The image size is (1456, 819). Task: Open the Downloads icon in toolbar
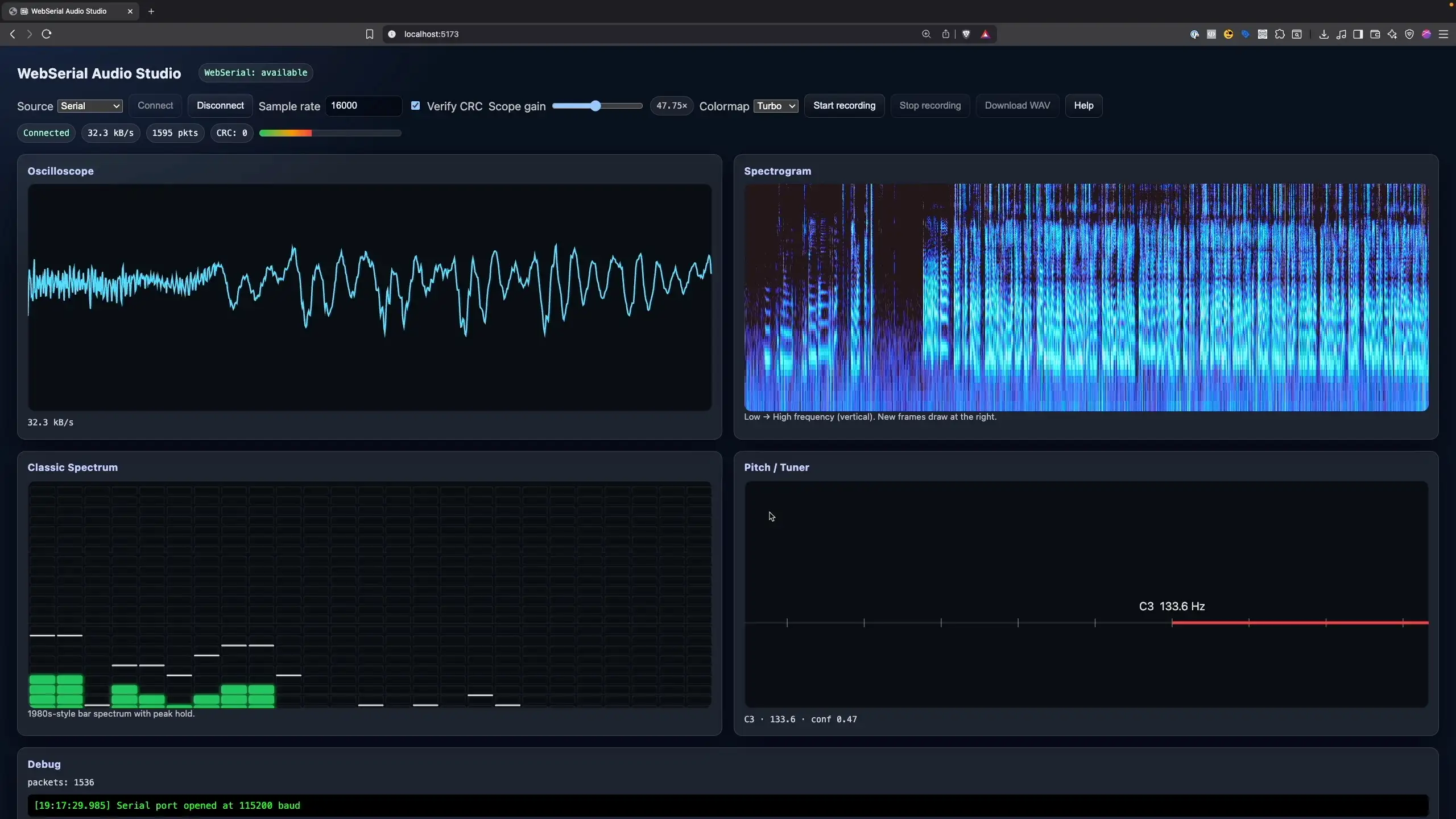click(x=1323, y=34)
